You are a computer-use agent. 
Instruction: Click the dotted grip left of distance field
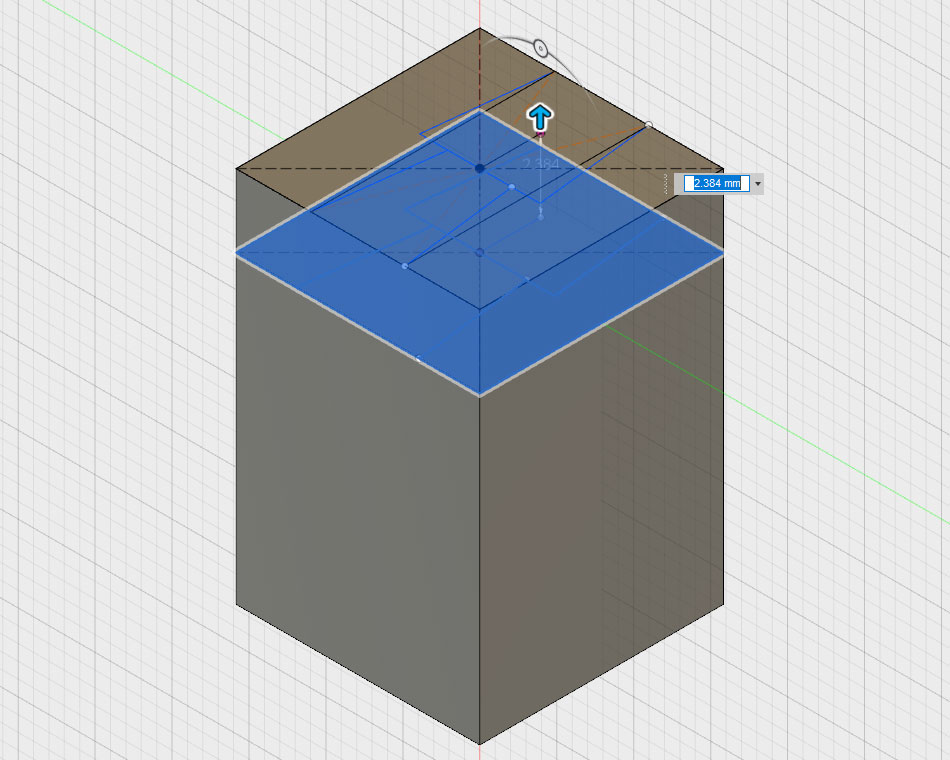point(665,183)
